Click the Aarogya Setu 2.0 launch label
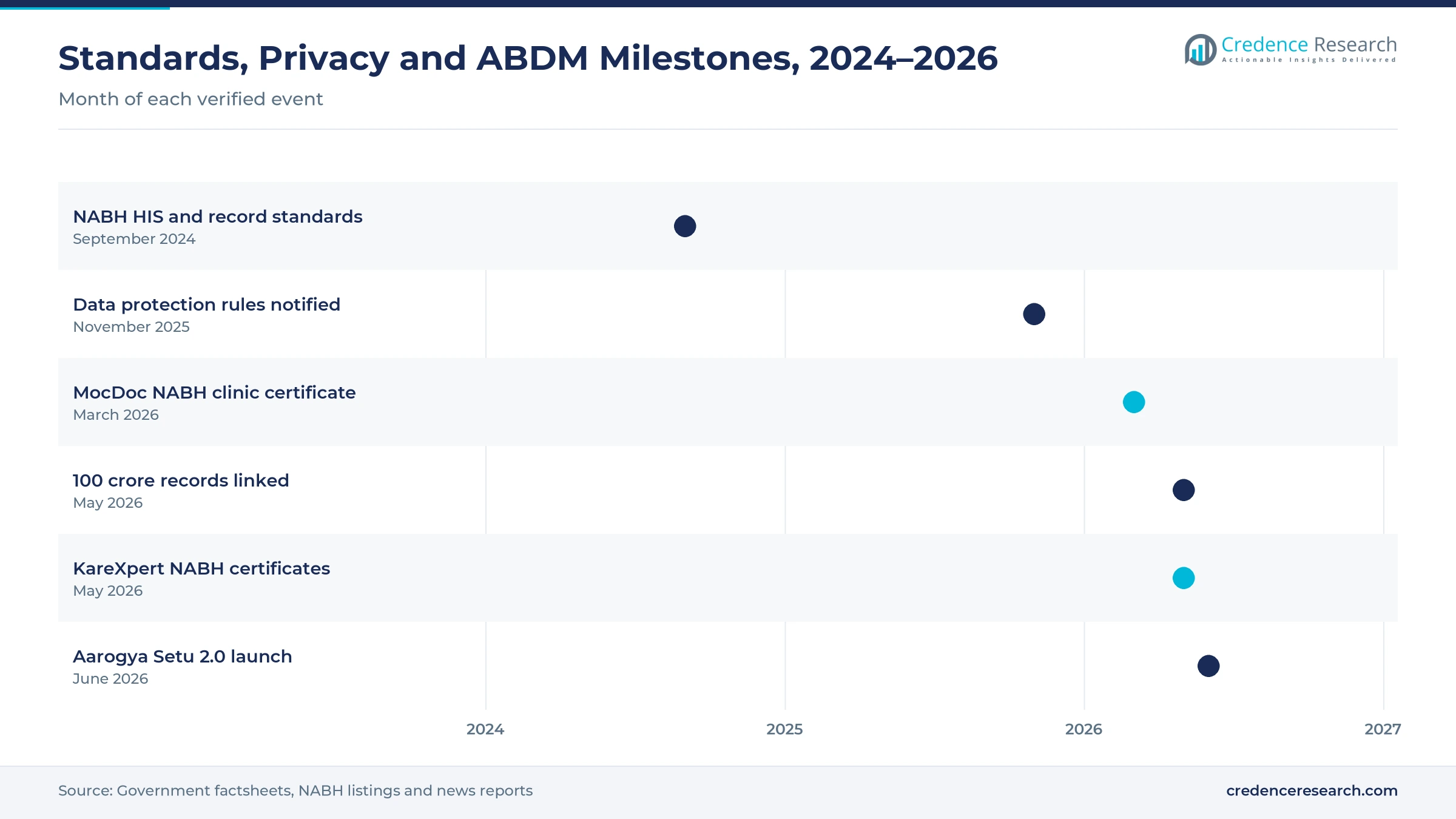Screen dimensions: 1456x819 (x=183, y=656)
